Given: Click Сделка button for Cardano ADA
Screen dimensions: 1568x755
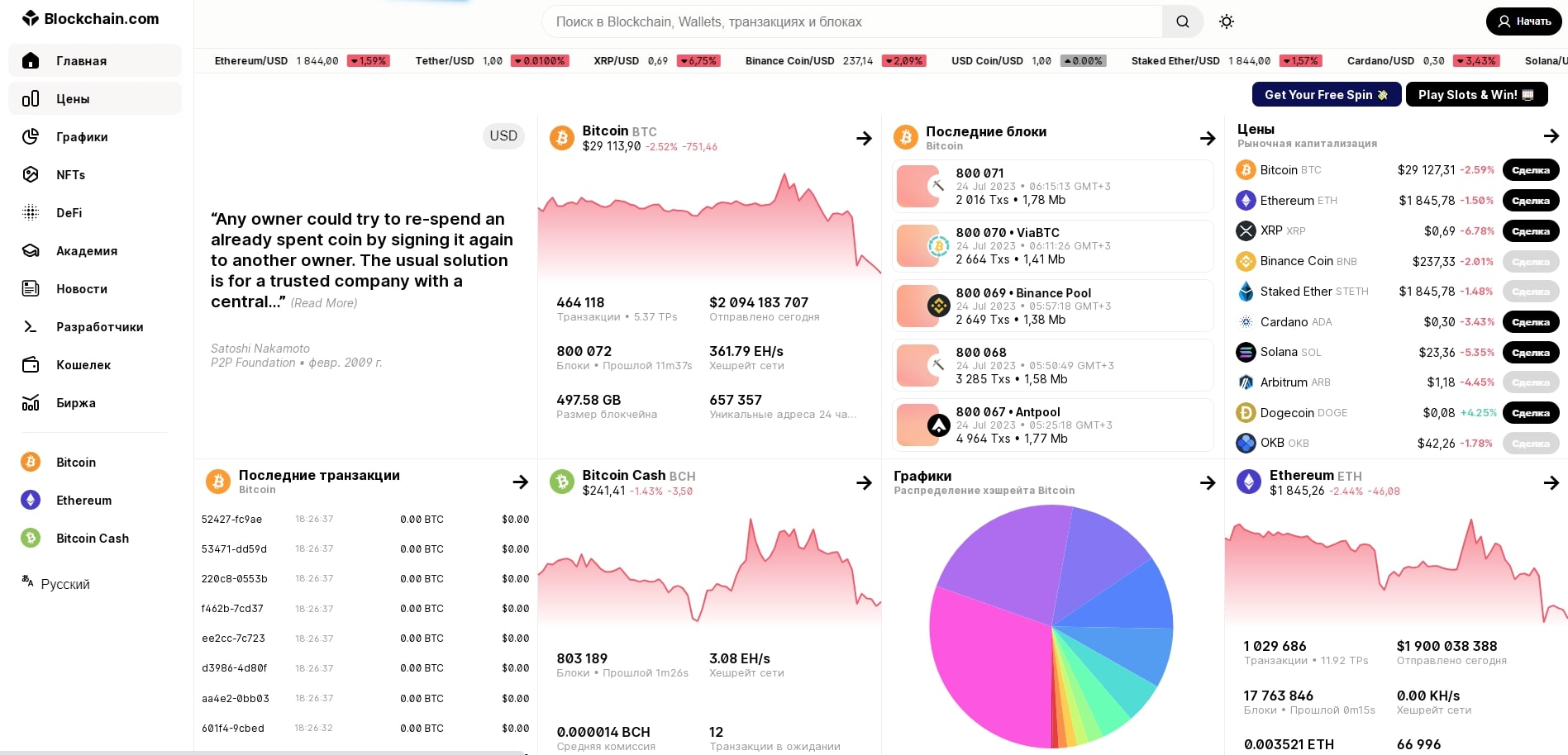Looking at the screenshot, I should pyautogui.click(x=1531, y=322).
